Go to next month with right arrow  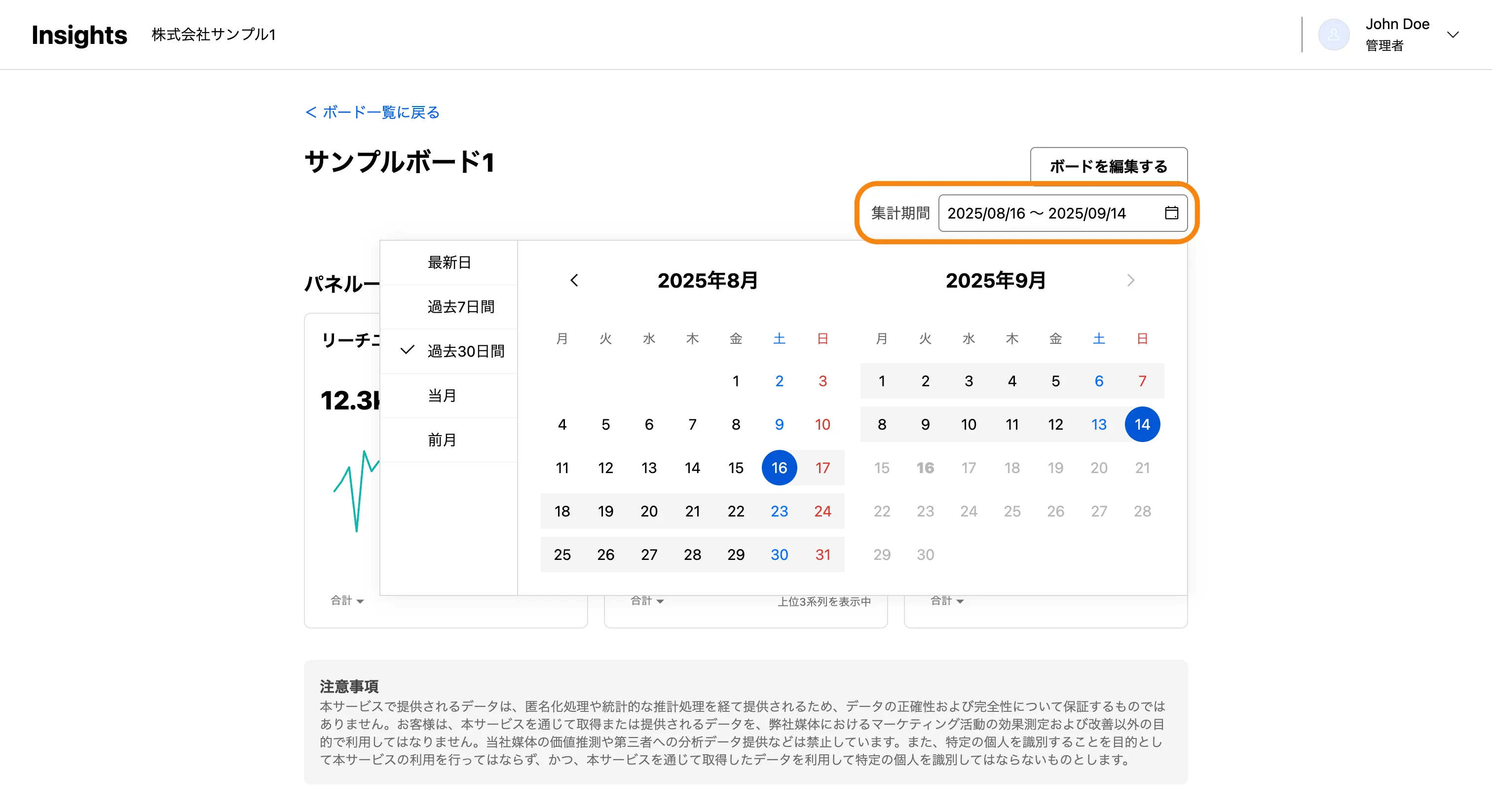pyautogui.click(x=1130, y=280)
